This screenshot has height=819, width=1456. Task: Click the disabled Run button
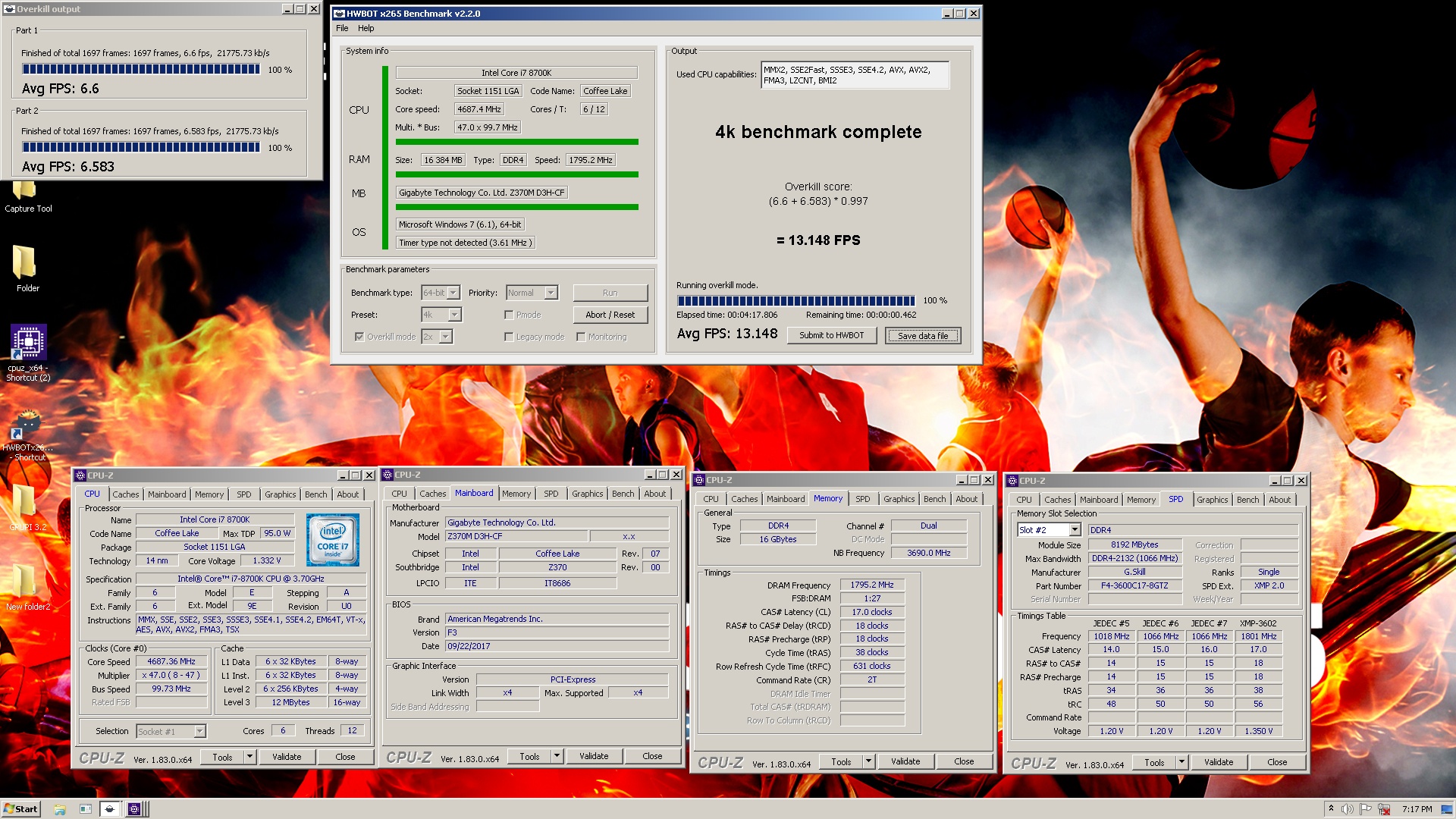[610, 293]
